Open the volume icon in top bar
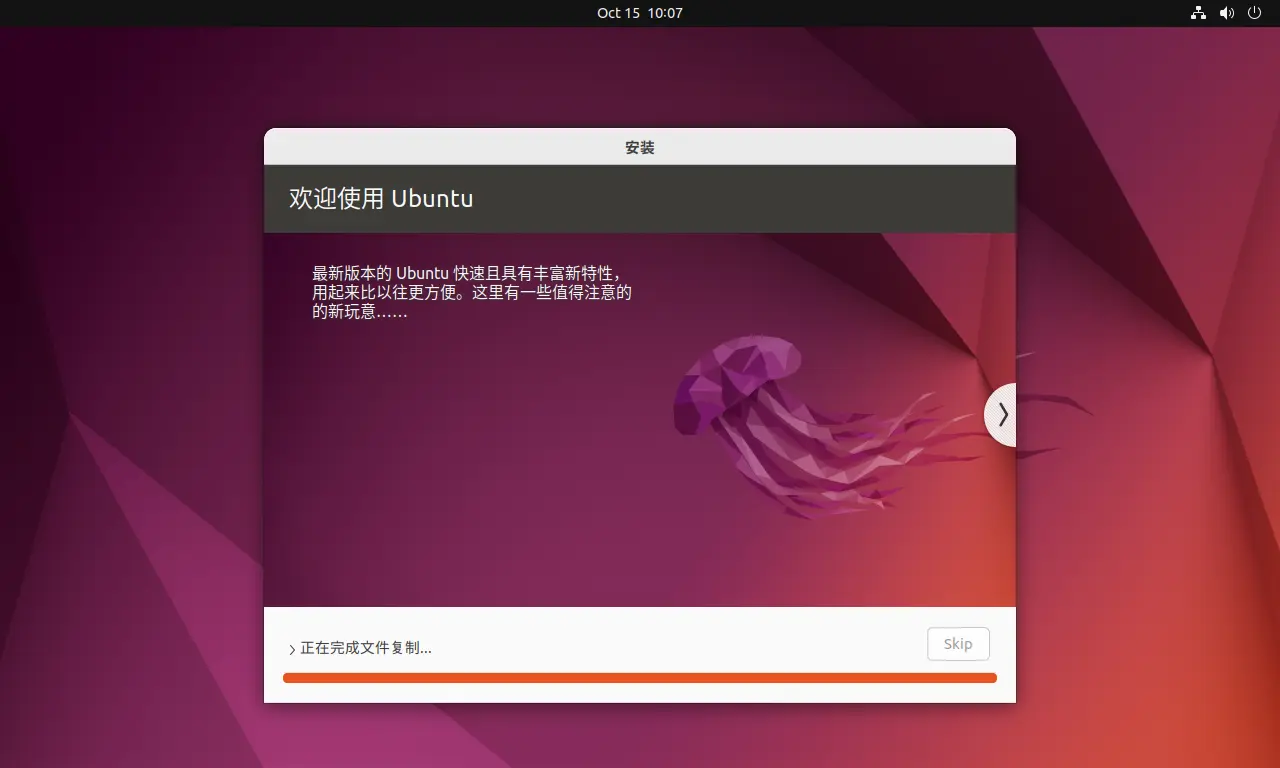1280x768 pixels. pyautogui.click(x=1227, y=13)
